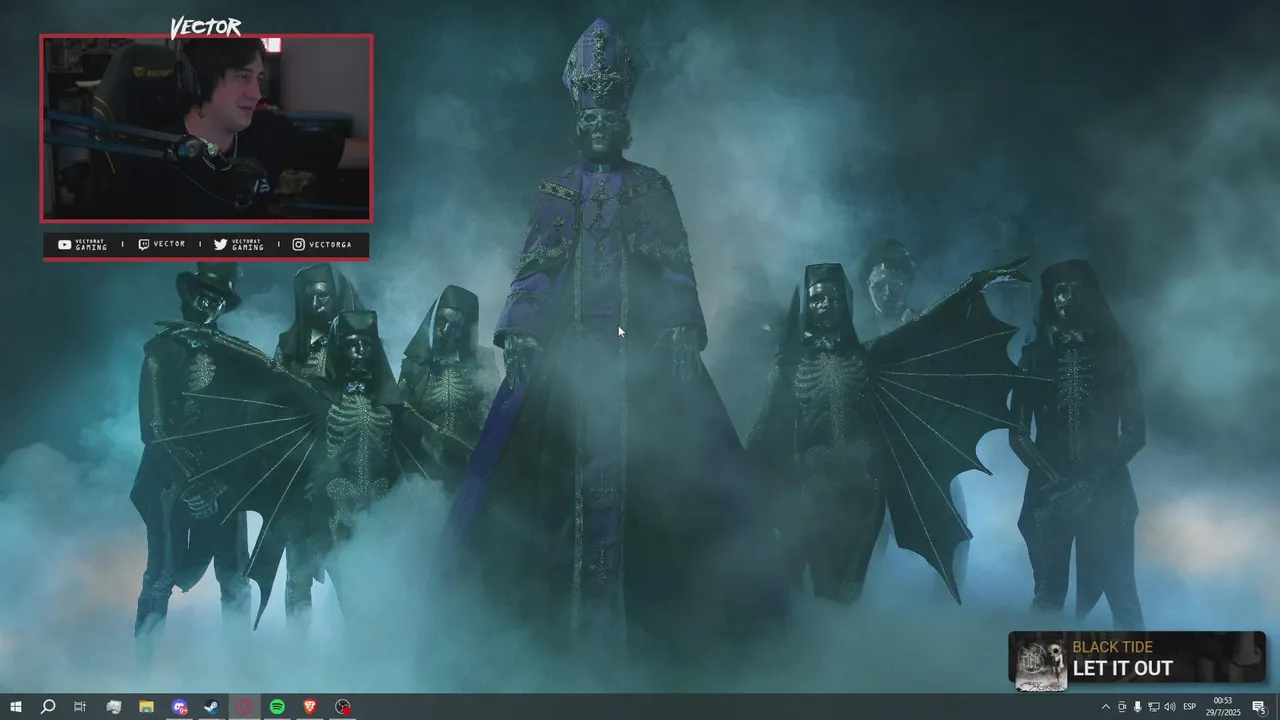
Task: Open the clock and calendar showing 00:53
Action: click(1224, 707)
